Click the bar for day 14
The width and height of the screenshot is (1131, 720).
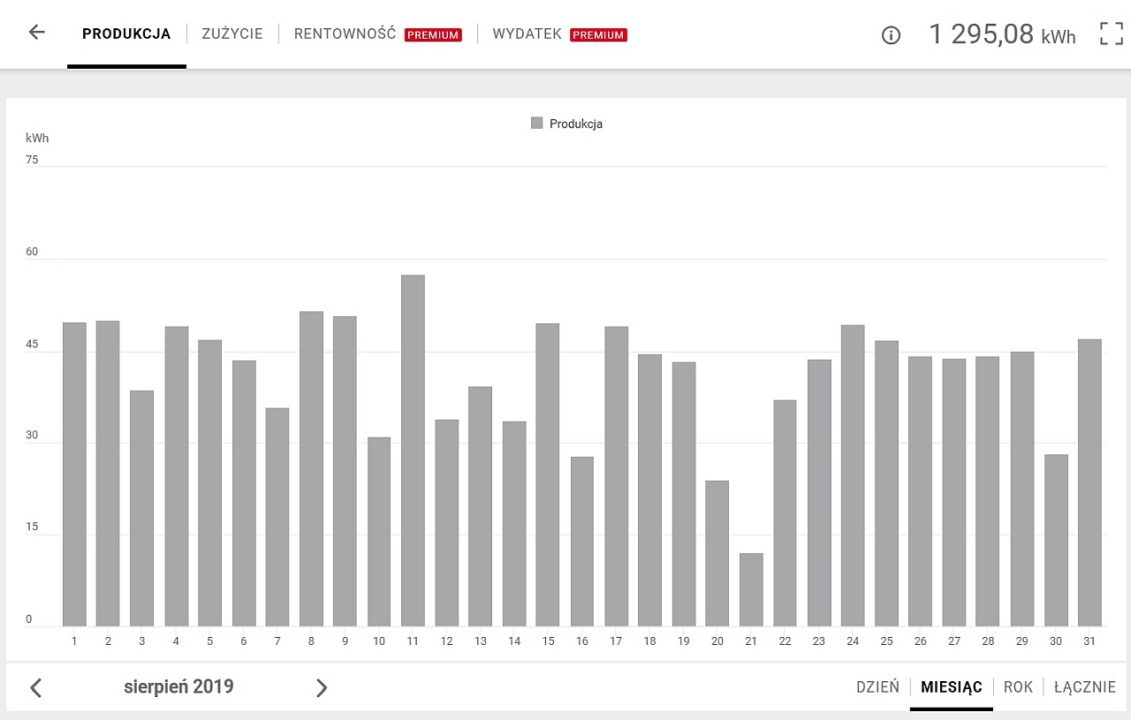(x=514, y=524)
